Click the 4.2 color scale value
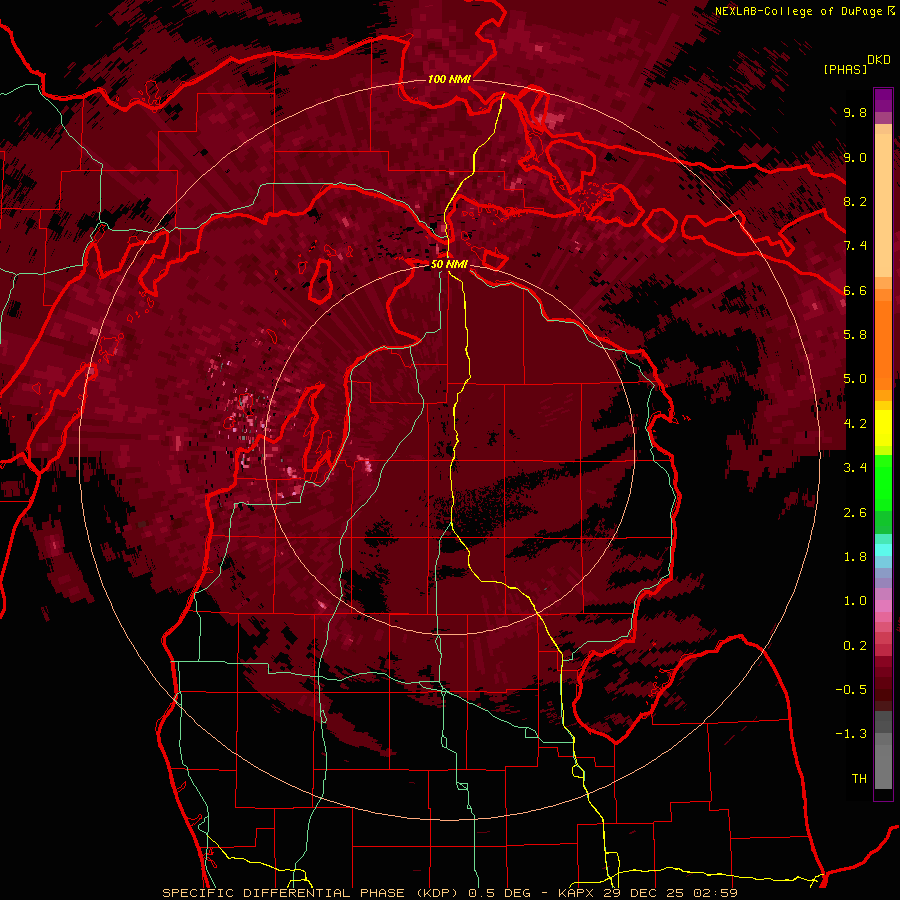 [855, 424]
